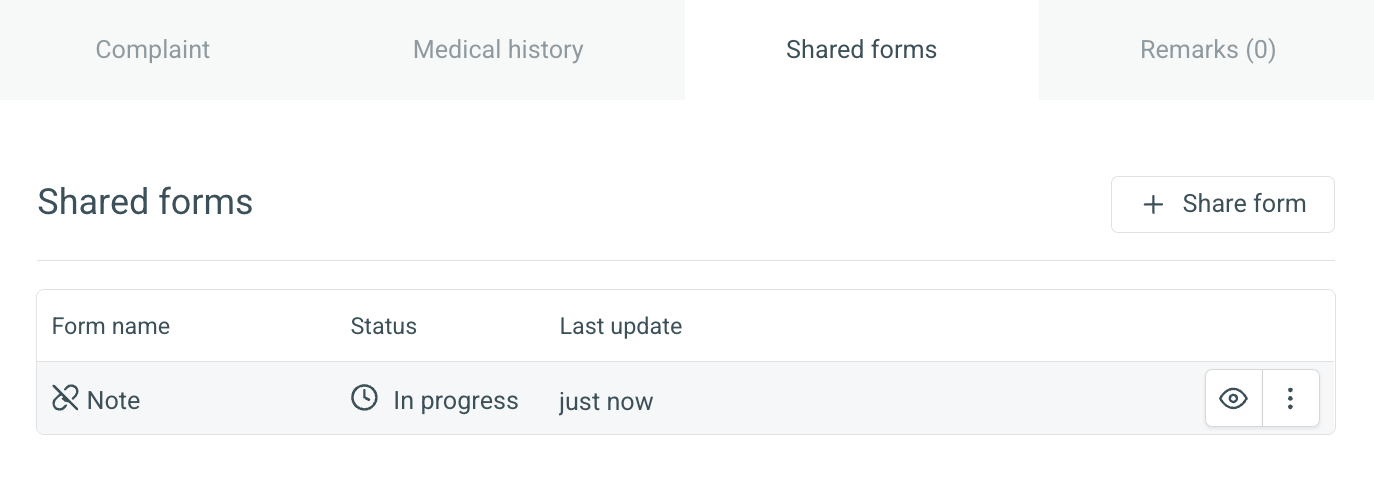Click the clock icon next to In progress
The image size is (1374, 482).
pyautogui.click(x=364, y=398)
